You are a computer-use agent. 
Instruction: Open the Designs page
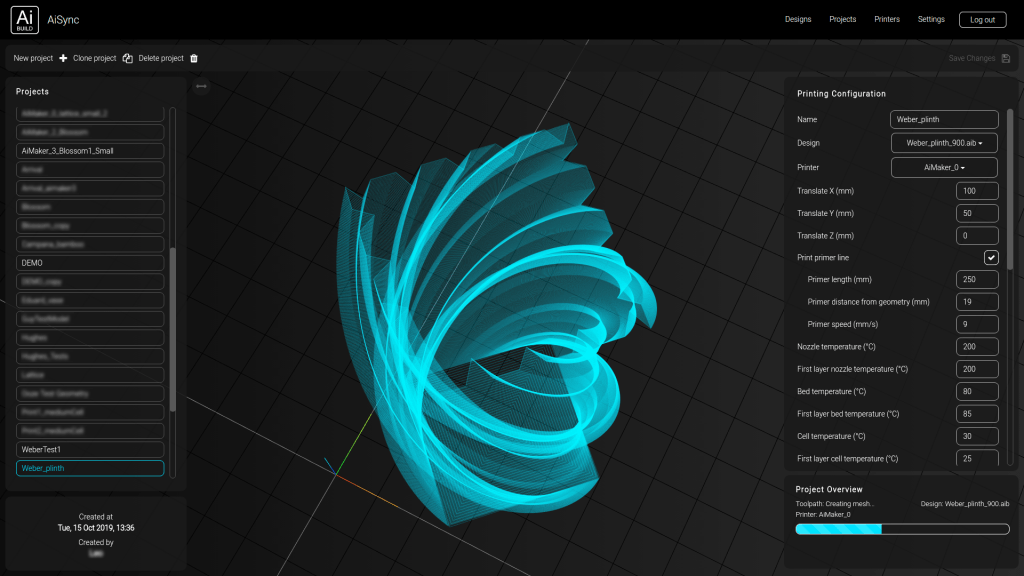pos(798,20)
